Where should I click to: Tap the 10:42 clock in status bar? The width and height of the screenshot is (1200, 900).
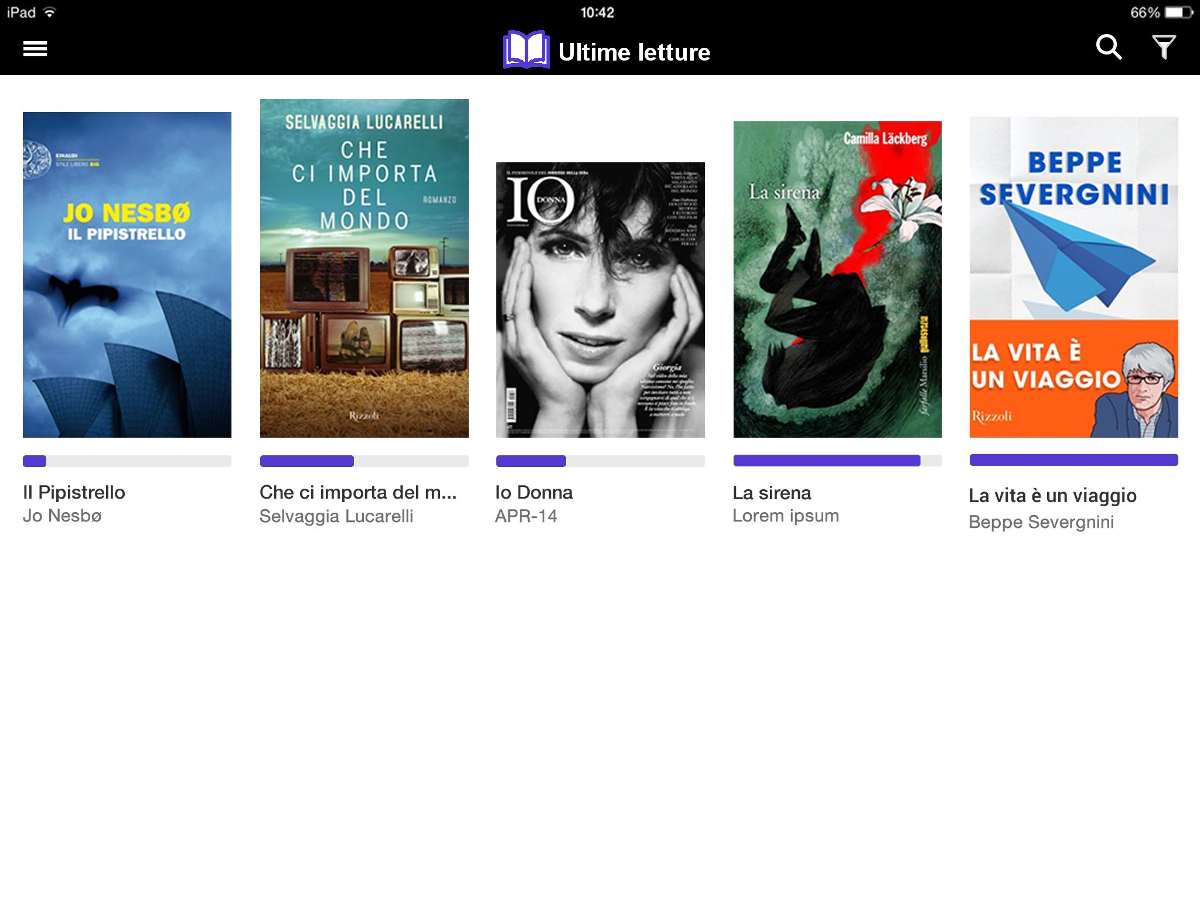tap(598, 13)
